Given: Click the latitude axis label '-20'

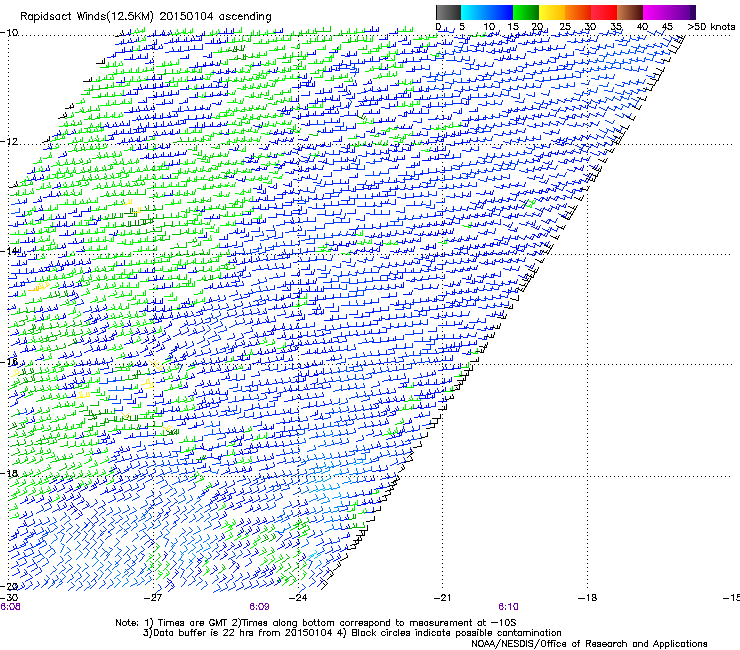Looking at the screenshot, I should pyautogui.click(x=9, y=586).
